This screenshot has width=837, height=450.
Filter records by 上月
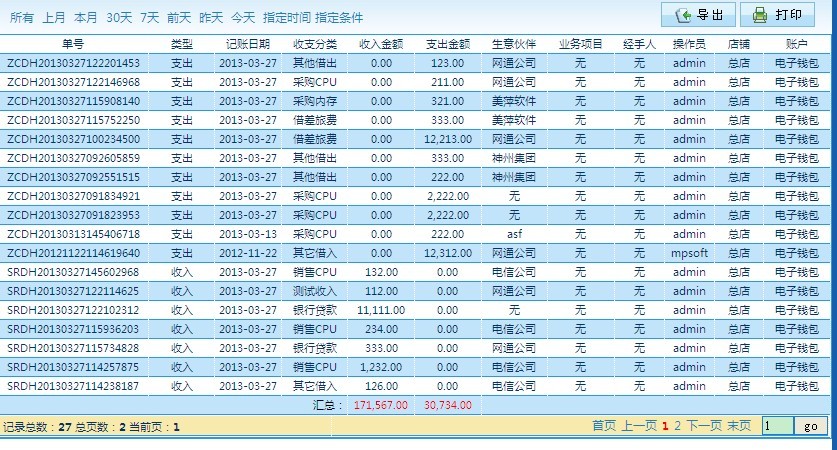(x=54, y=18)
